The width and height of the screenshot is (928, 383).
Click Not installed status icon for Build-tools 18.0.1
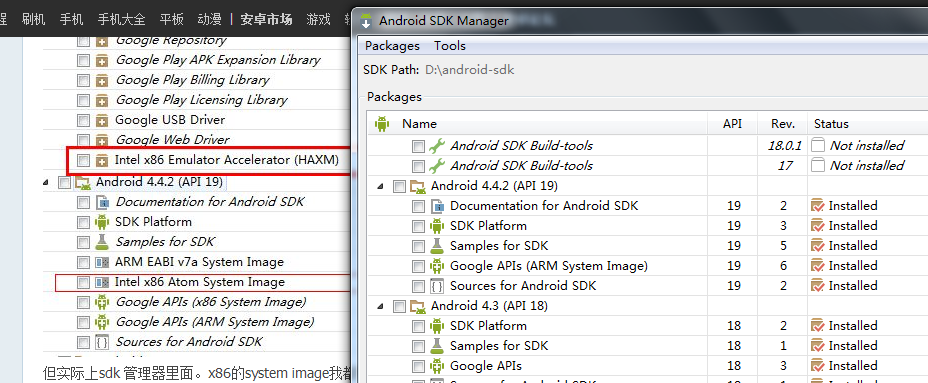(x=818, y=146)
